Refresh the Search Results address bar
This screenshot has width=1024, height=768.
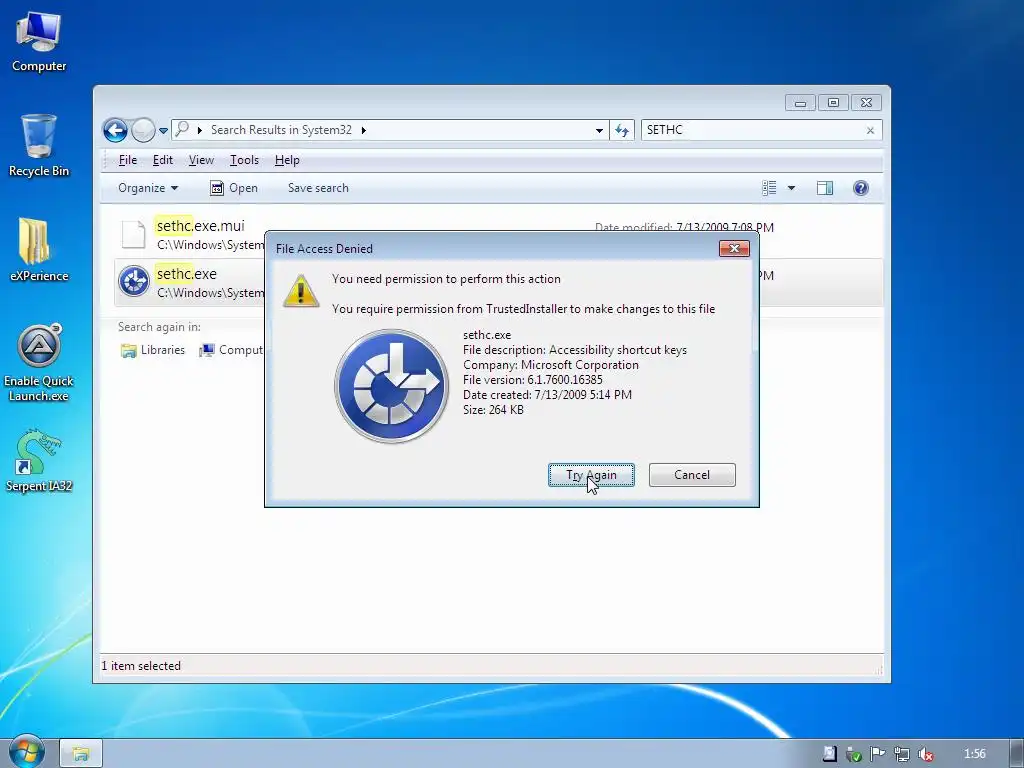click(x=622, y=130)
